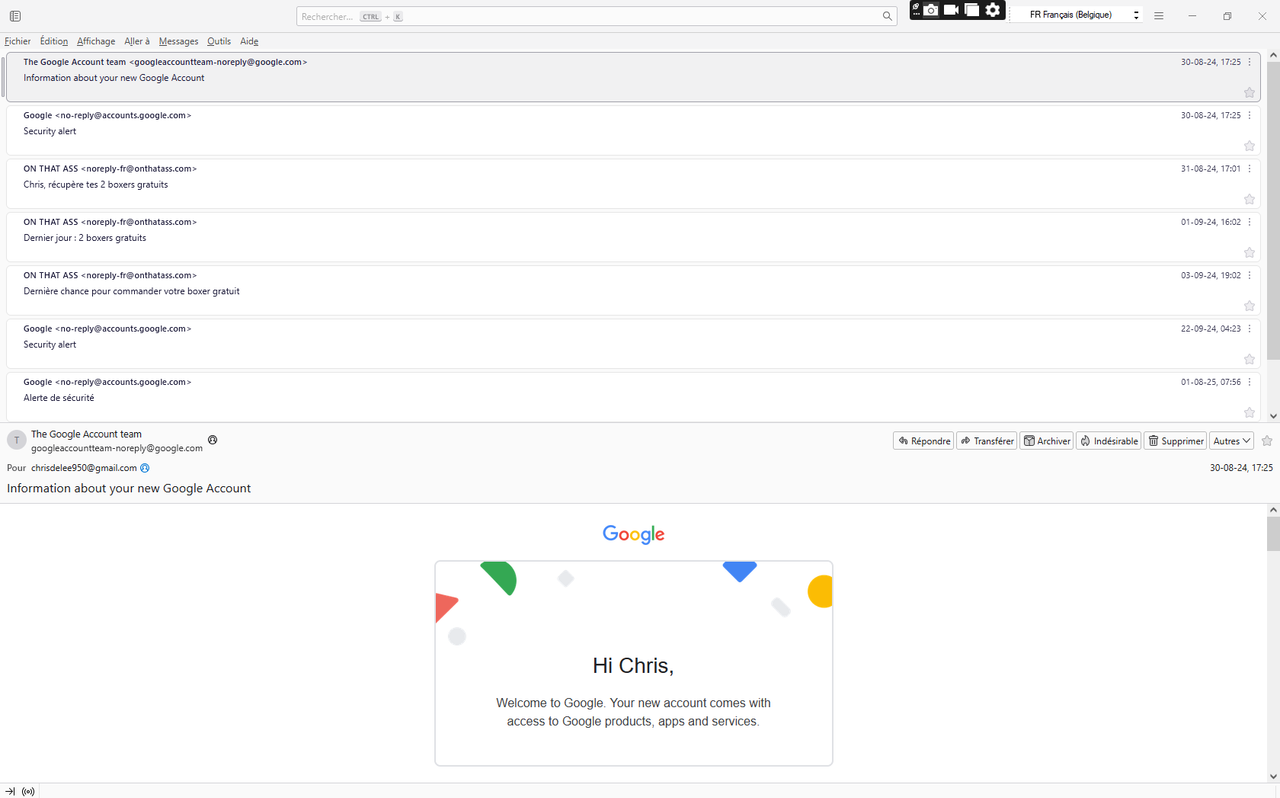This screenshot has width=1280, height=798.
Task: Click the Transférer button
Action: tap(986, 441)
